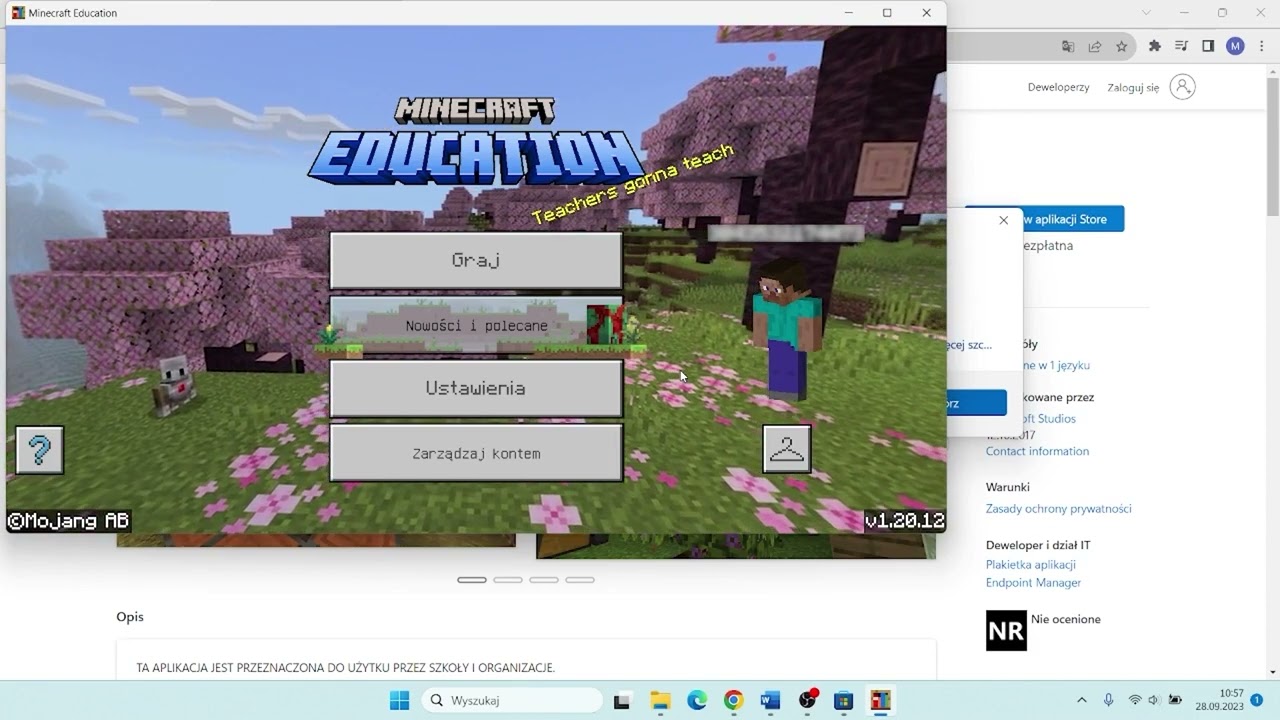Screen dimensions: 1280x720
Task: Open Wi-Fi network tray icon
Action: click(x=1134, y=700)
